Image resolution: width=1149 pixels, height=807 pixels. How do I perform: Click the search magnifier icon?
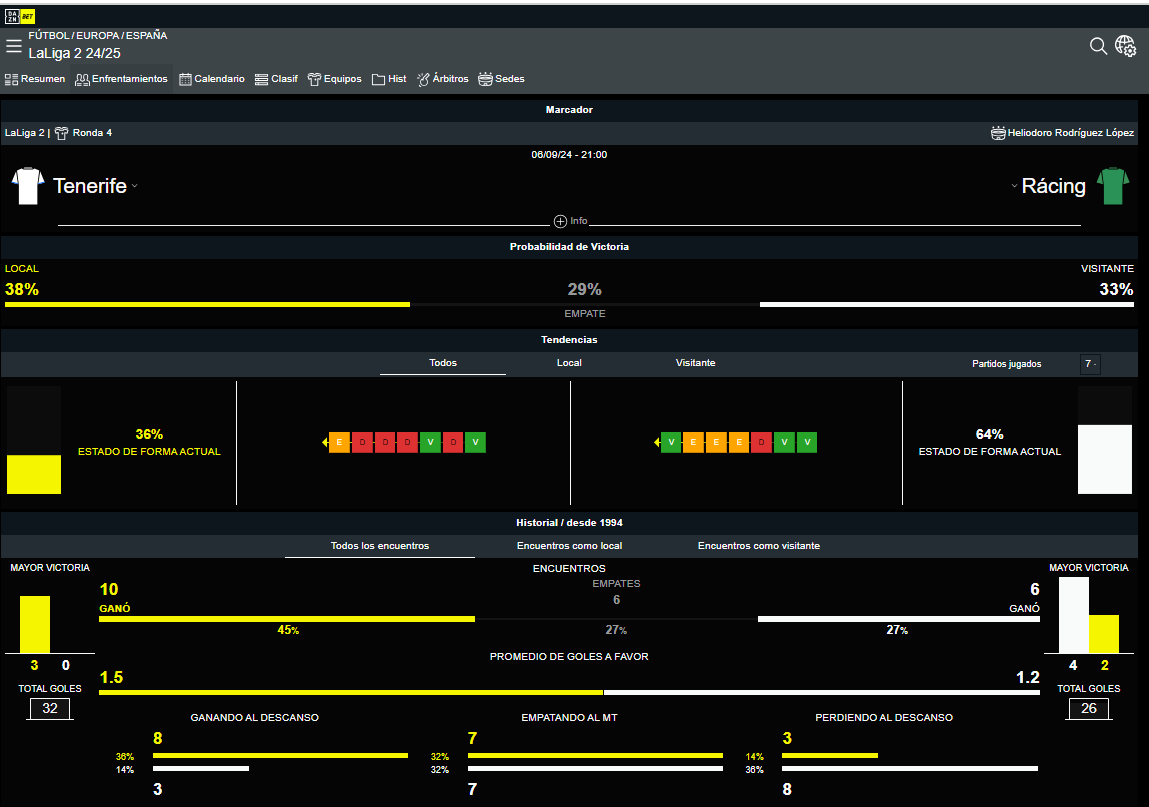point(1098,46)
